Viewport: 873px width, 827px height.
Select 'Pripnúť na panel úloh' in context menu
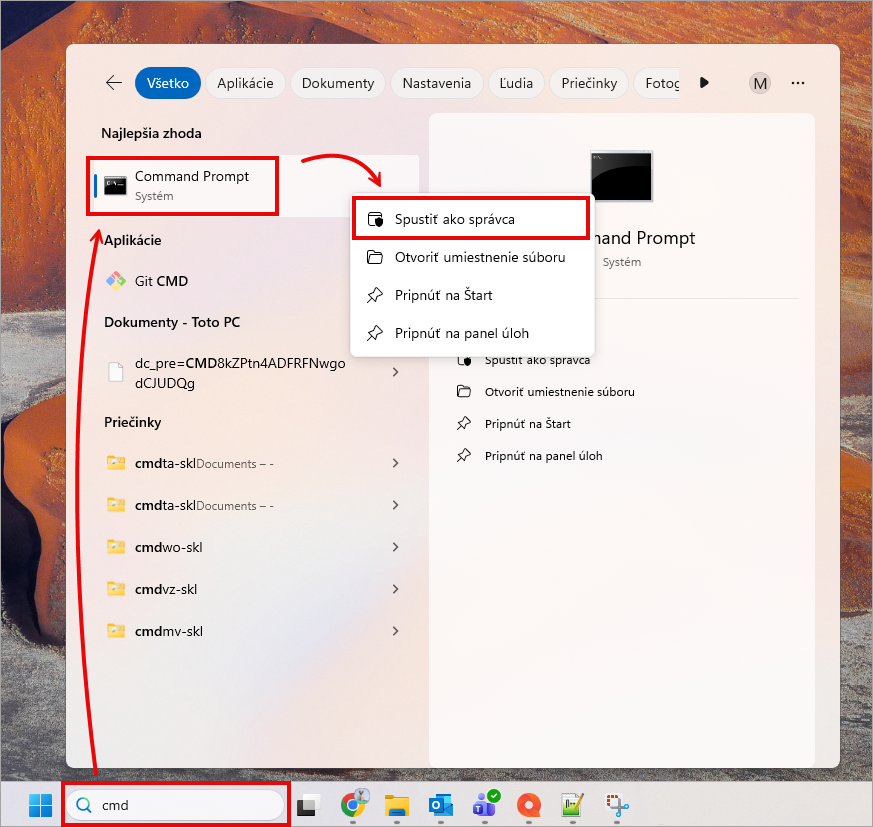[461, 333]
